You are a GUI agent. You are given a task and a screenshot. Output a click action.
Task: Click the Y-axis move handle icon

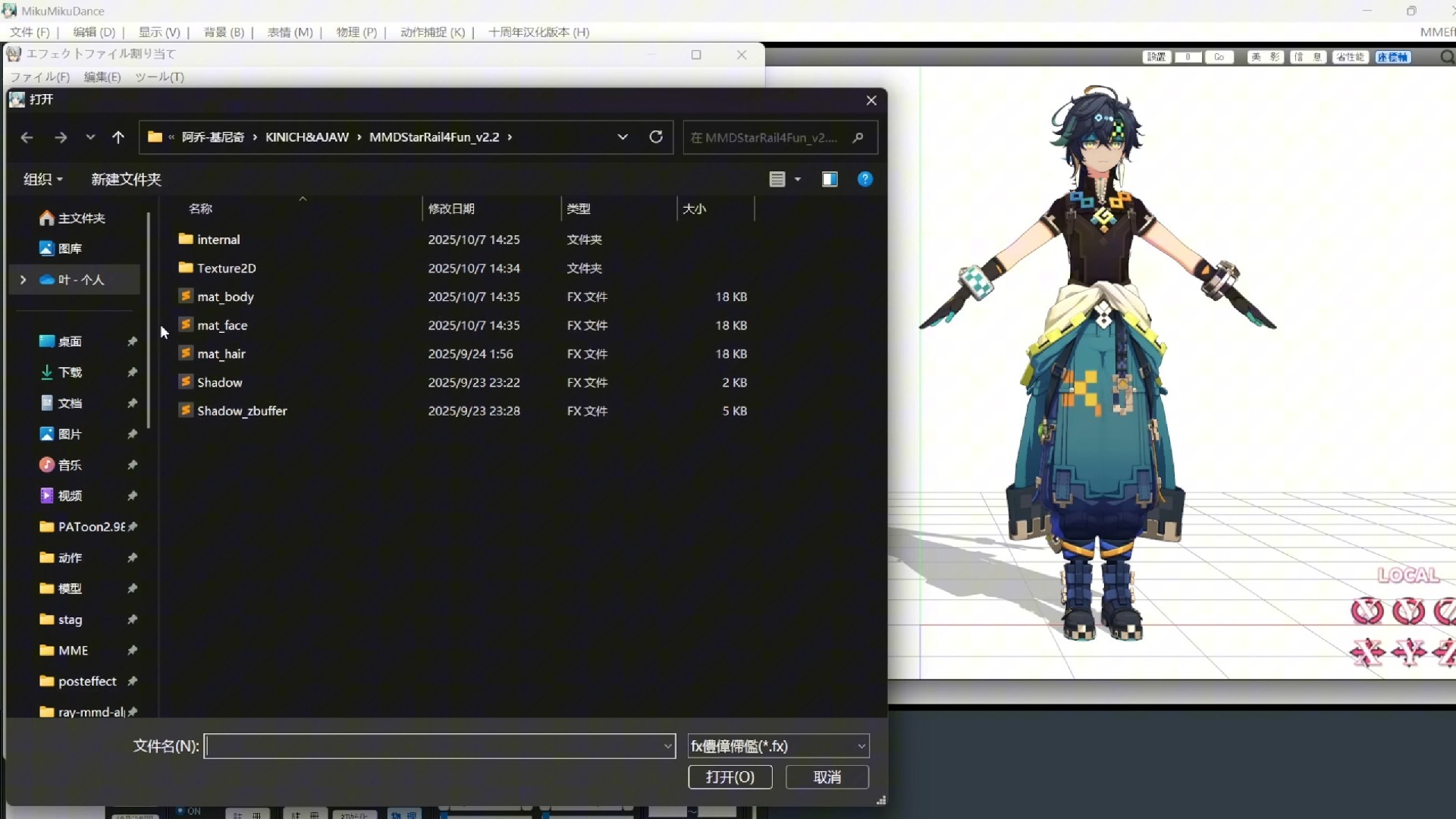[1408, 652]
